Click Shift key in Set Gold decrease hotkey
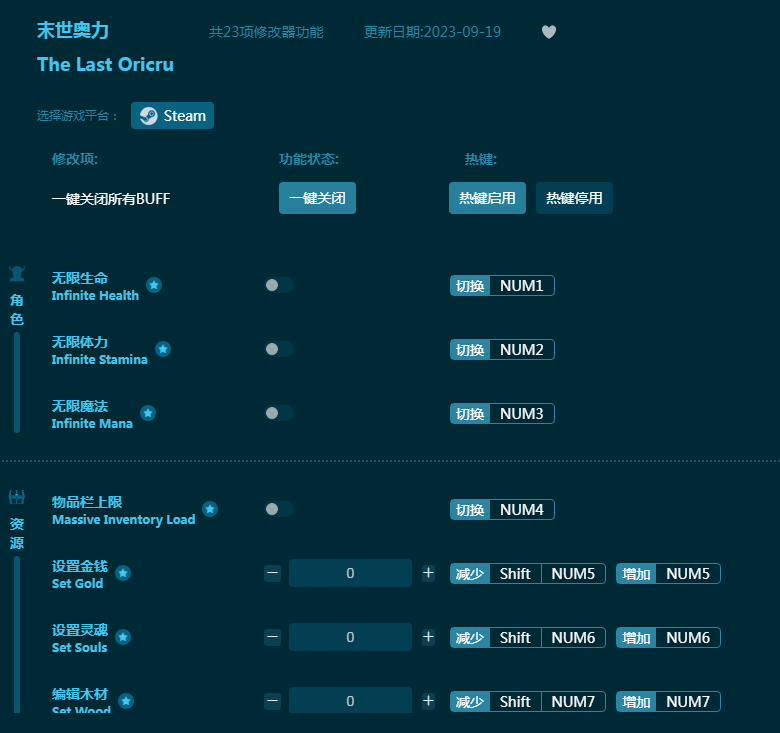780x733 pixels. [515, 574]
